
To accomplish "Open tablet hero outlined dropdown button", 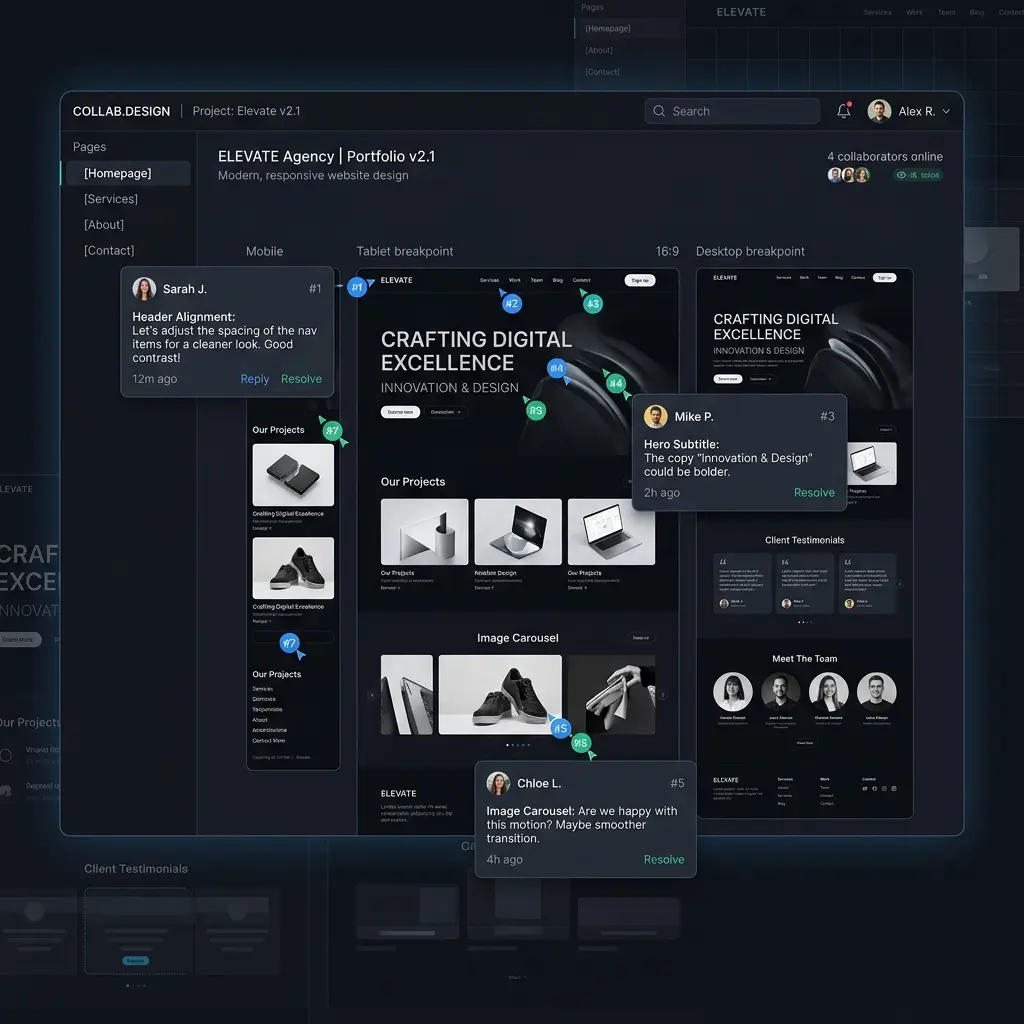I will 445,412.
